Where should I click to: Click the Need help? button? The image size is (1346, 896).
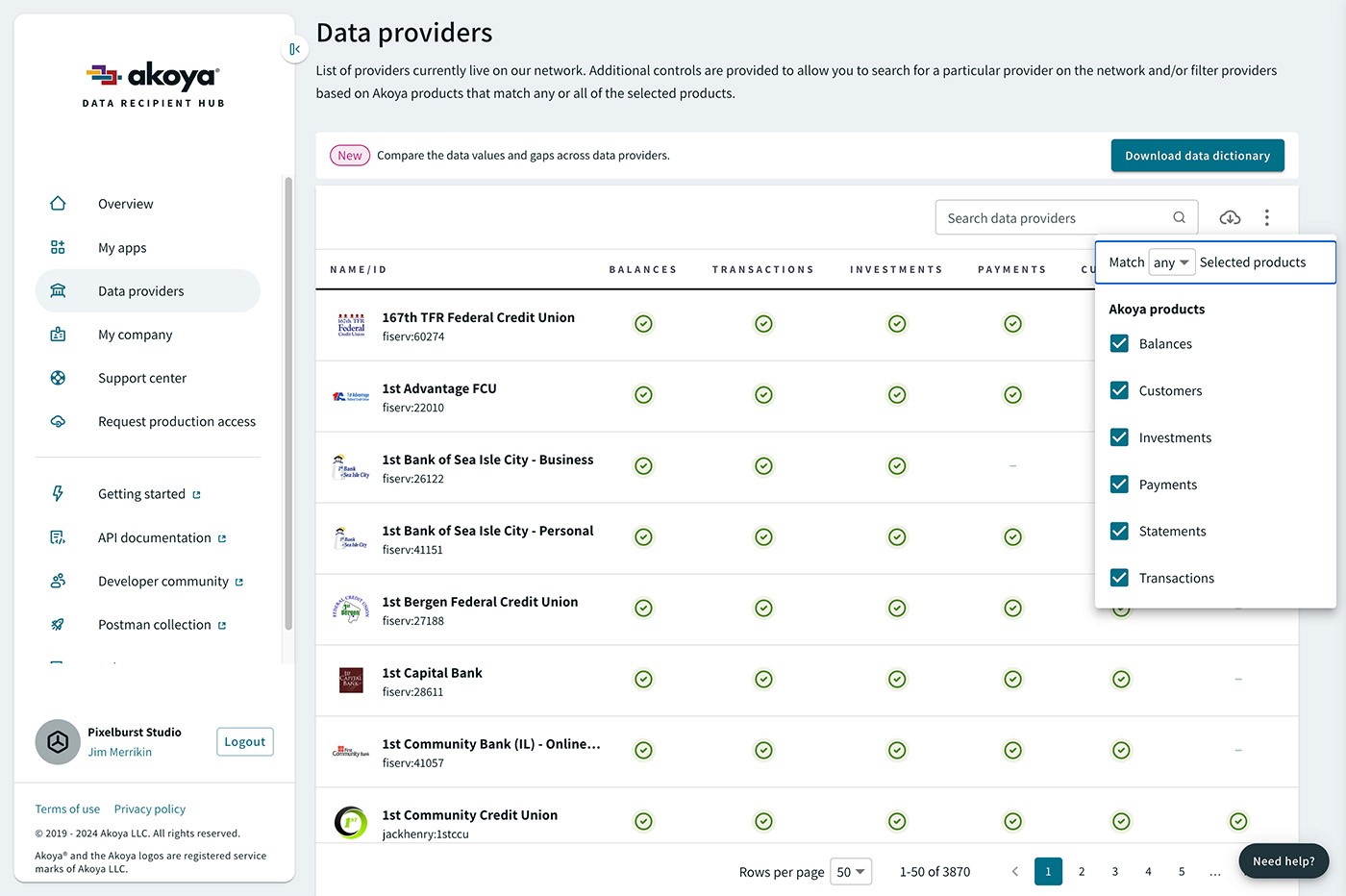click(x=1284, y=861)
